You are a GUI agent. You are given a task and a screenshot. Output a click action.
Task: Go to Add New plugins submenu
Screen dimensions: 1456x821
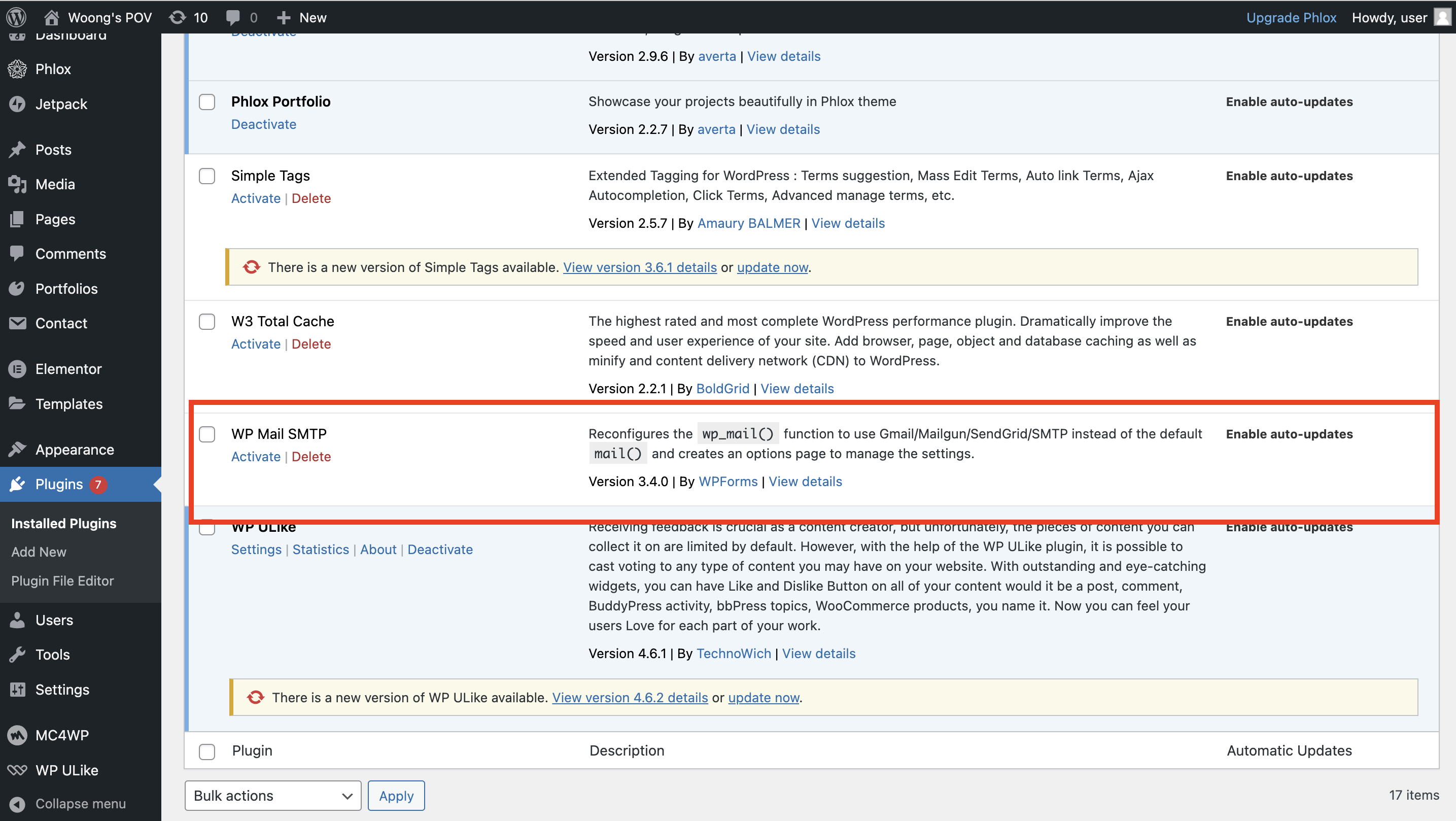pyautogui.click(x=39, y=552)
